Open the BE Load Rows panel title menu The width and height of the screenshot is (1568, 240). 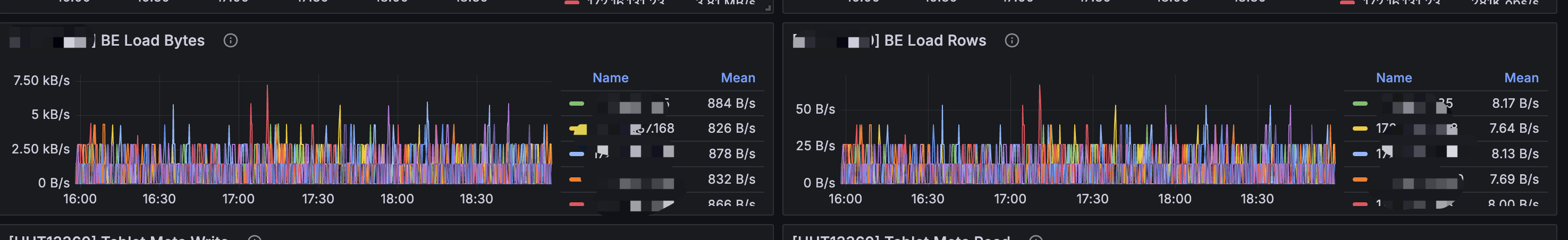pyautogui.click(x=934, y=41)
